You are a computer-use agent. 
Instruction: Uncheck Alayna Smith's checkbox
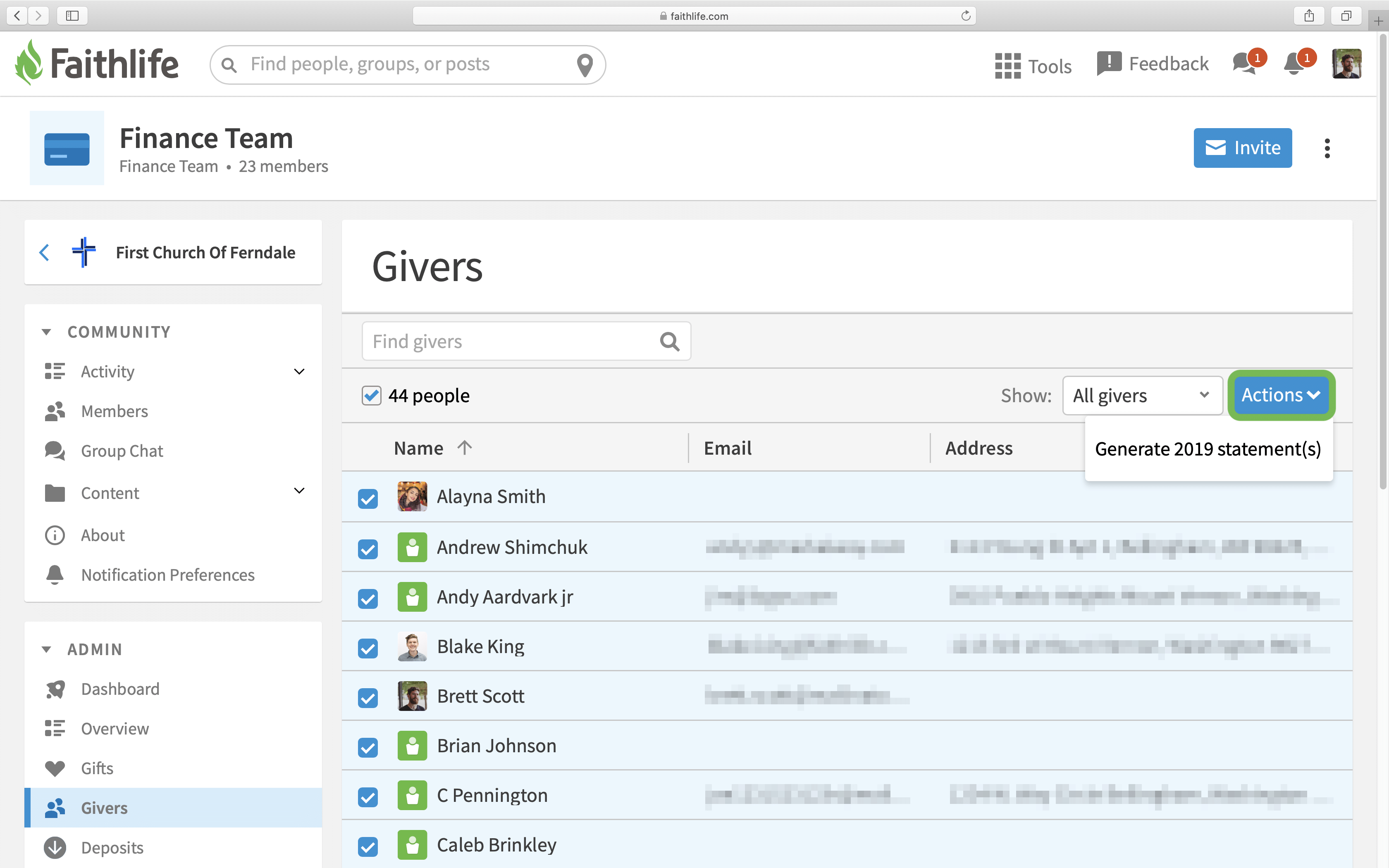pos(368,498)
